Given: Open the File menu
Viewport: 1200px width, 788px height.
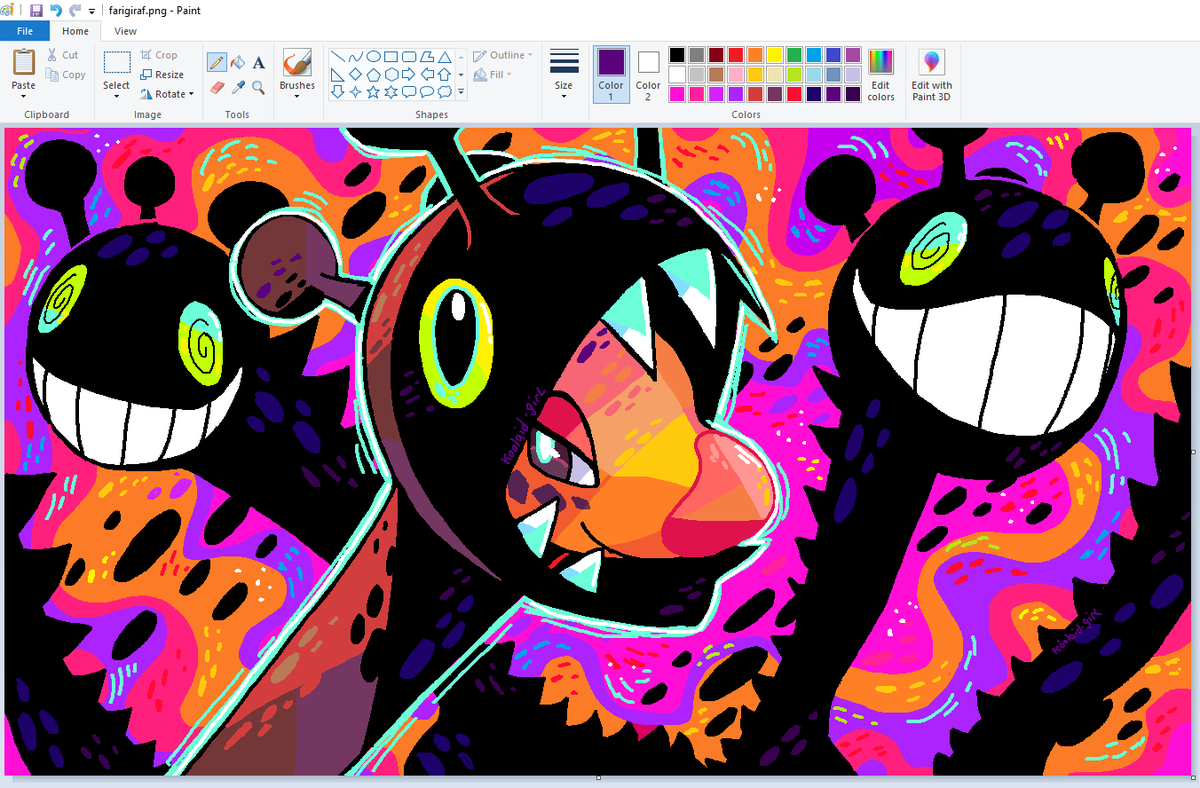Looking at the screenshot, I should [x=24, y=31].
